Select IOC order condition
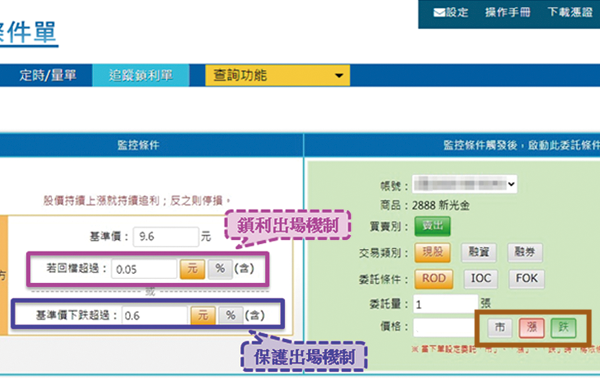600x385 pixels. pyautogui.click(x=481, y=279)
